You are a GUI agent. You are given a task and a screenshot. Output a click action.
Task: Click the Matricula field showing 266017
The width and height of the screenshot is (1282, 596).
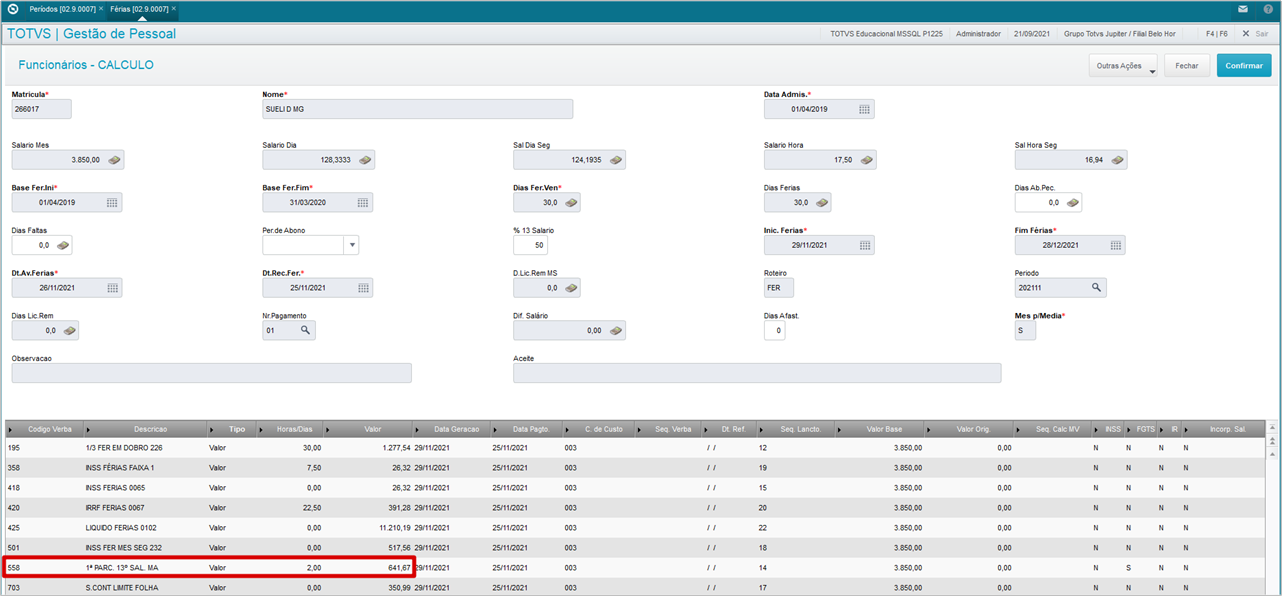tap(41, 109)
